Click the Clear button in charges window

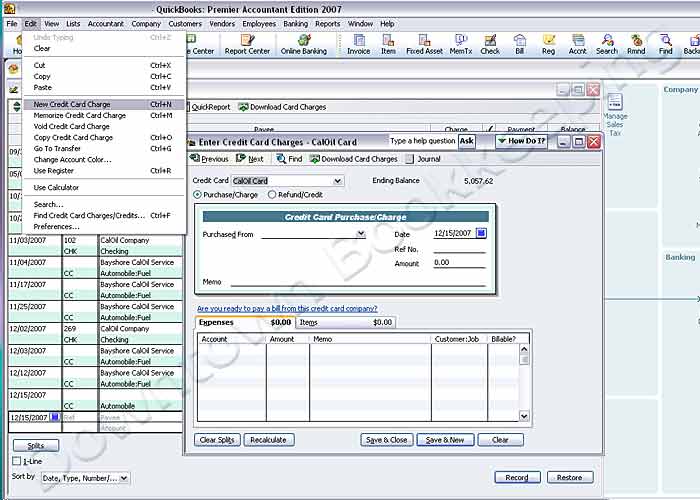[500, 440]
